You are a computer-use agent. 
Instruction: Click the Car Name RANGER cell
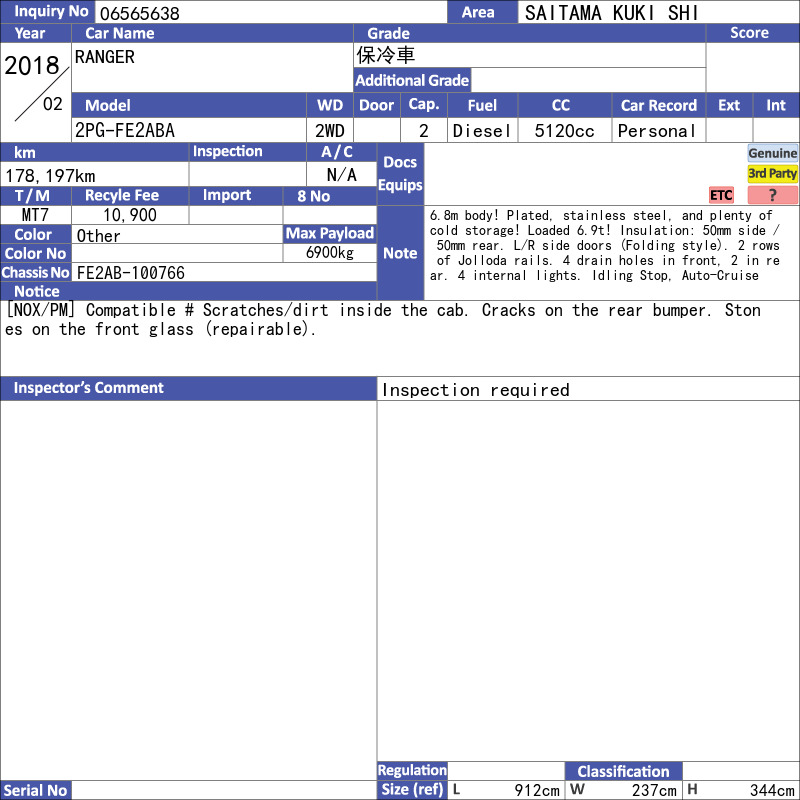212,67
